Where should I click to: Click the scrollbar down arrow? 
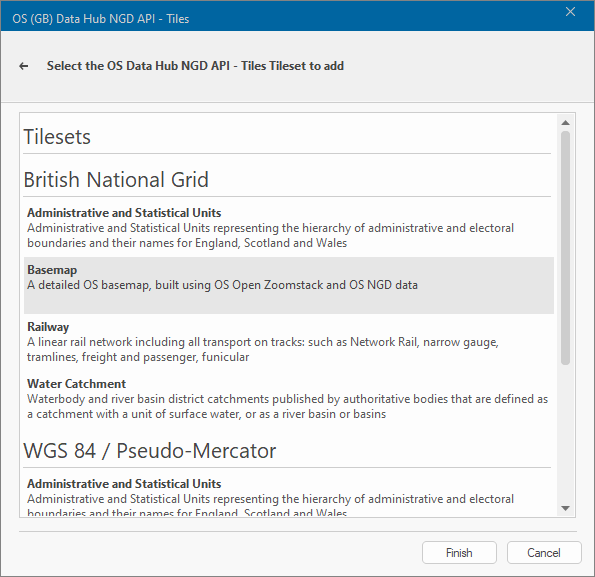pos(565,508)
